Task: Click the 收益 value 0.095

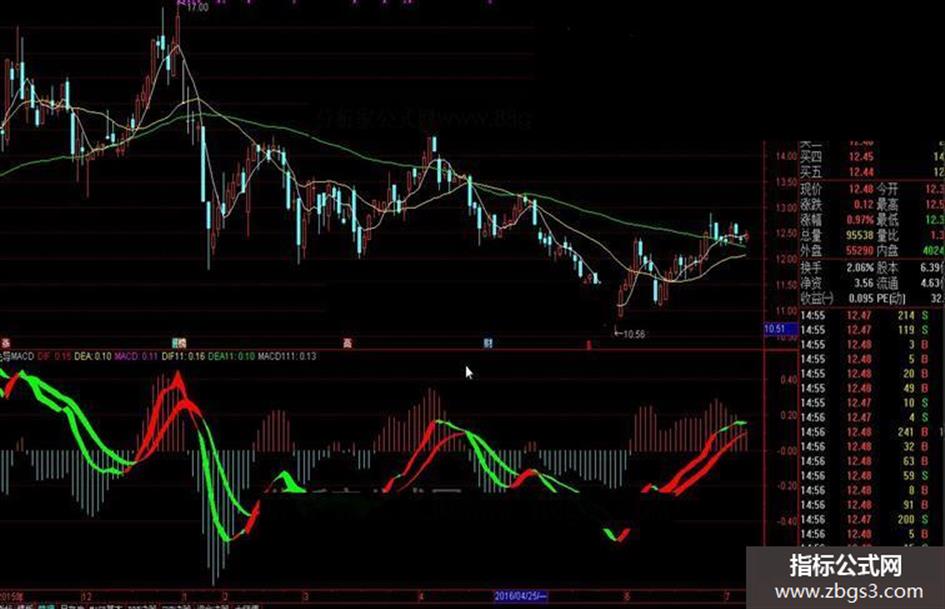Action: [861, 298]
